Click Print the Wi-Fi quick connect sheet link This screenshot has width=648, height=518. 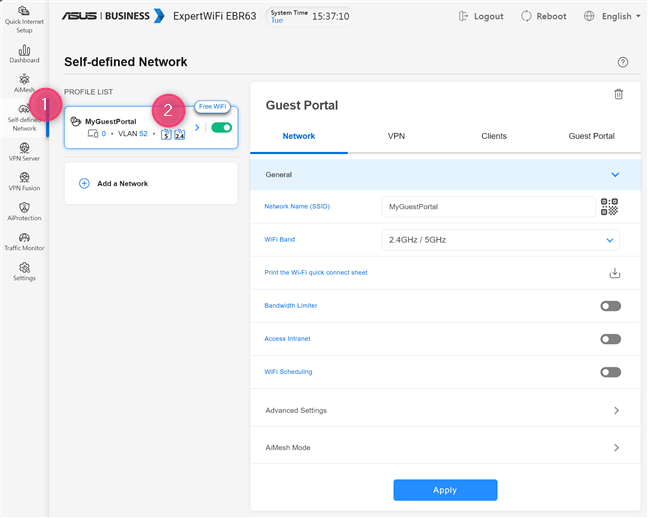316,272
